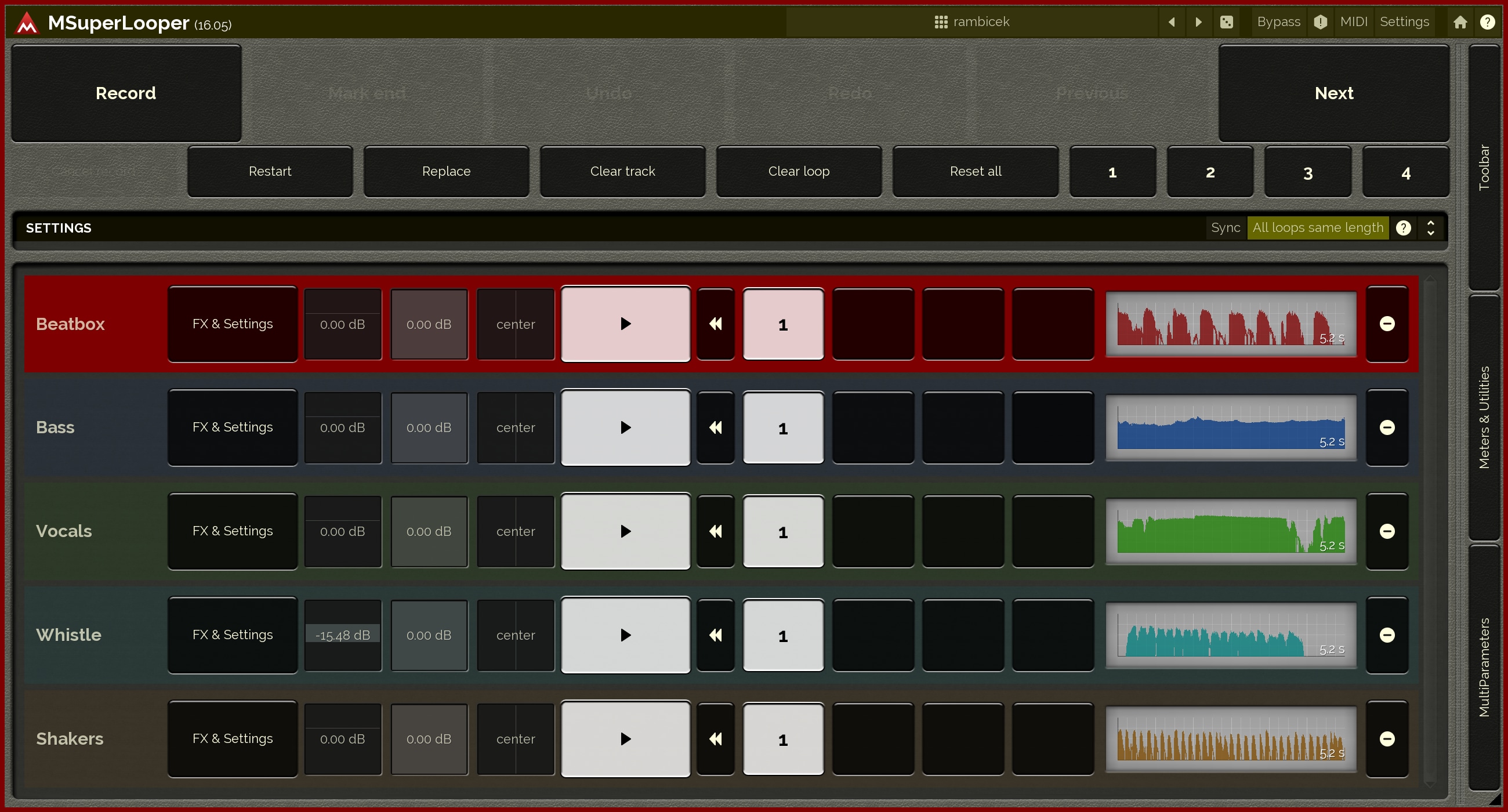Click the randomize dice icon

tap(1227, 21)
